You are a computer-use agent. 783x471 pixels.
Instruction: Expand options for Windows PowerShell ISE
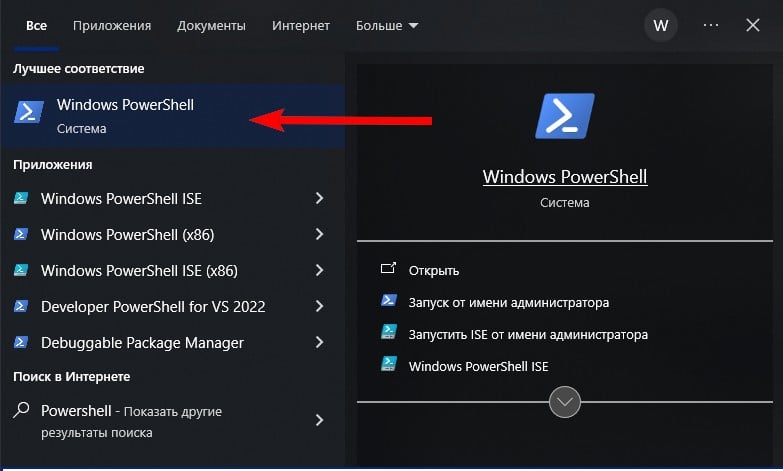[319, 199]
